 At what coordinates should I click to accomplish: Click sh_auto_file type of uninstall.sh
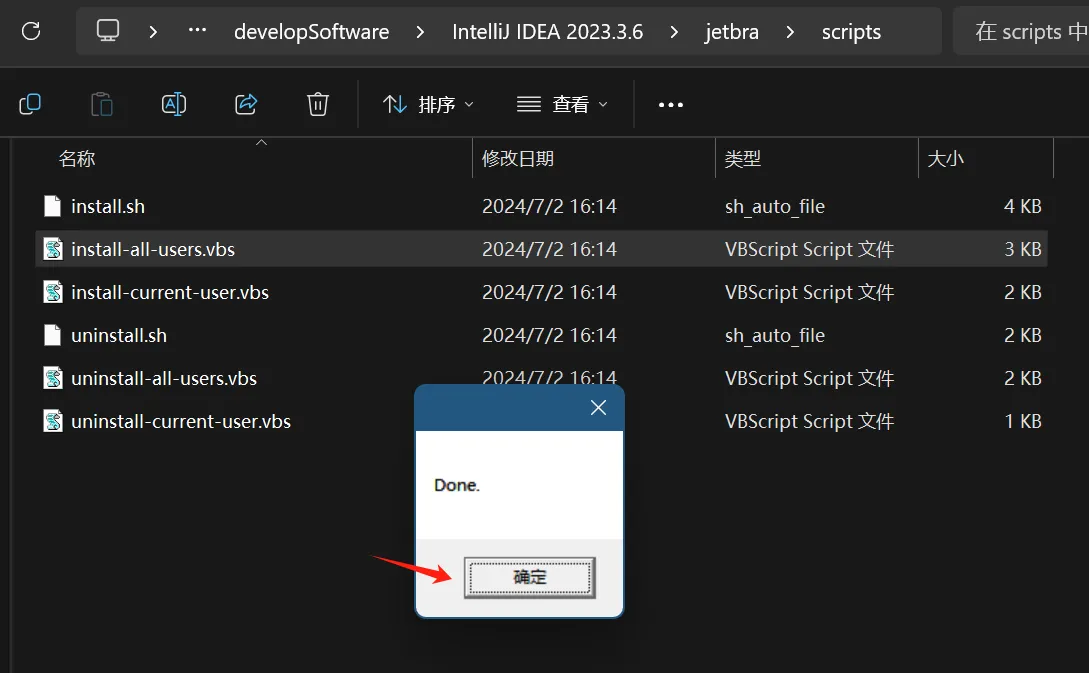(x=774, y=335)
